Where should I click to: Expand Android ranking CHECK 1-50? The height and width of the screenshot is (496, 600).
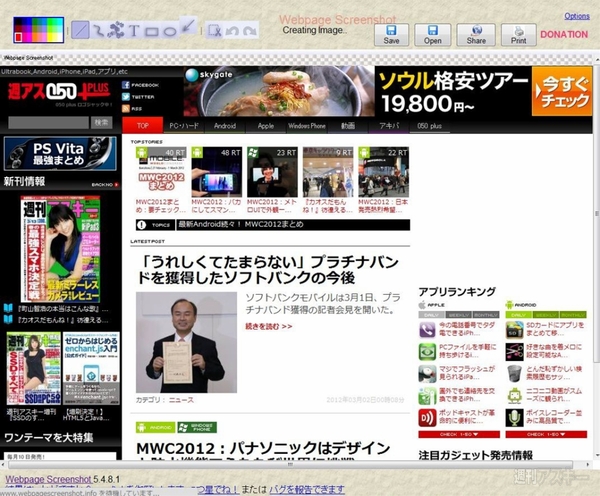[x=546, y=434]
